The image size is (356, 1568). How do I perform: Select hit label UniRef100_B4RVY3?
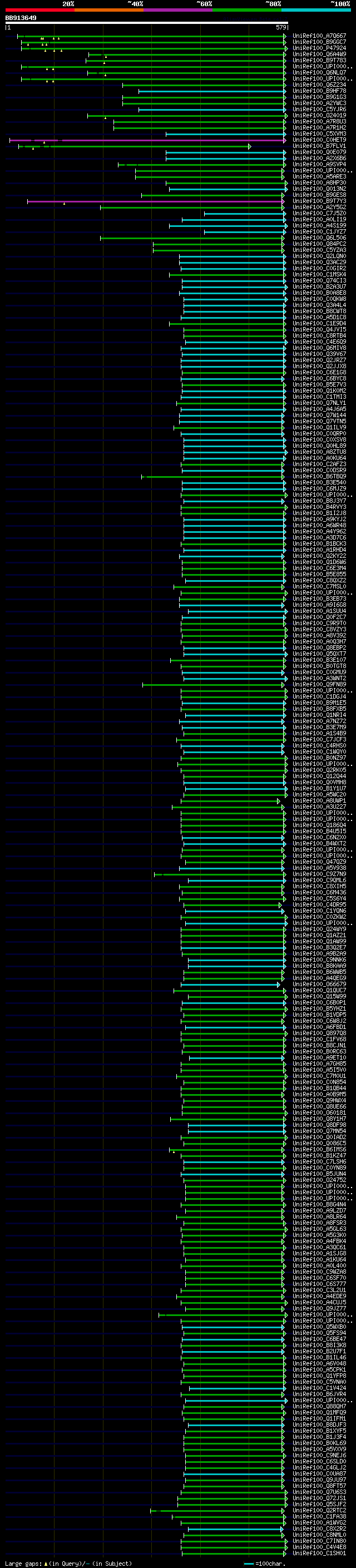point(319,507)
